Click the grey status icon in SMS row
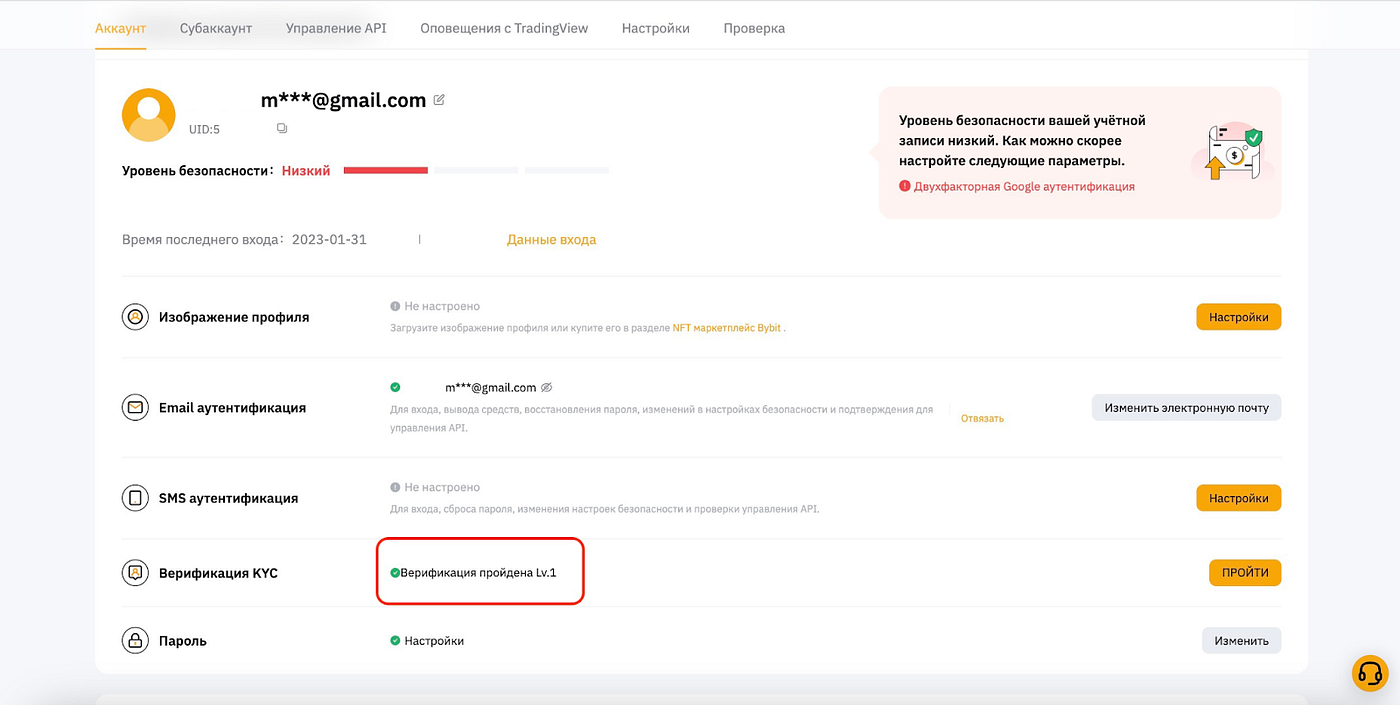Image resolution: width=1400 pixels, height=705 pixels. point(395,487)
